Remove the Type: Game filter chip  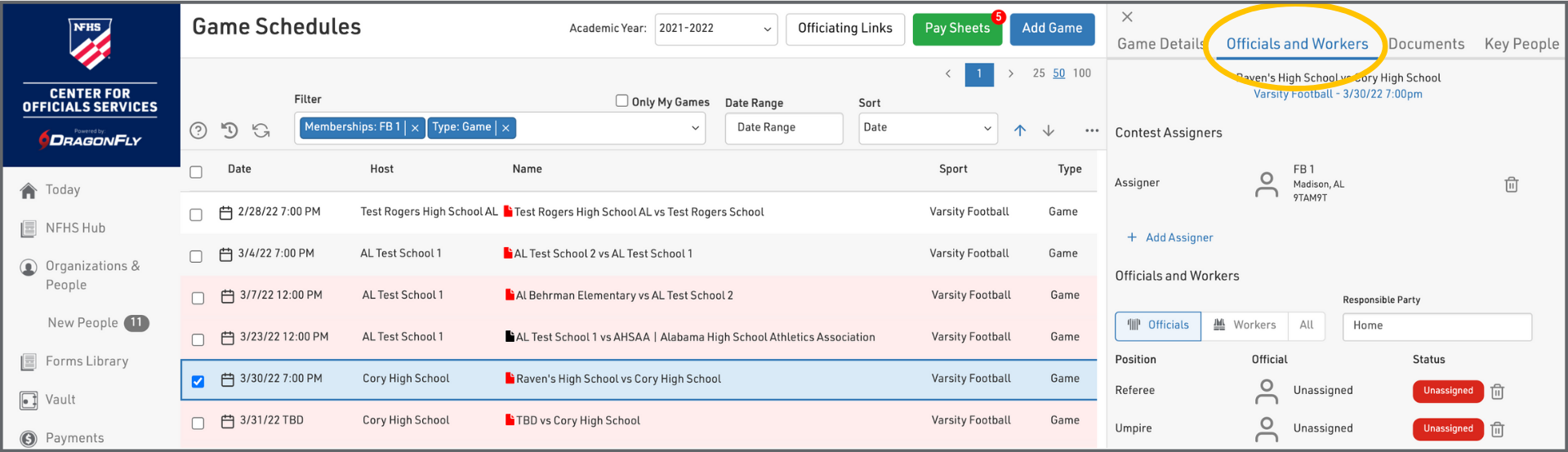click(x=506, y=128)
